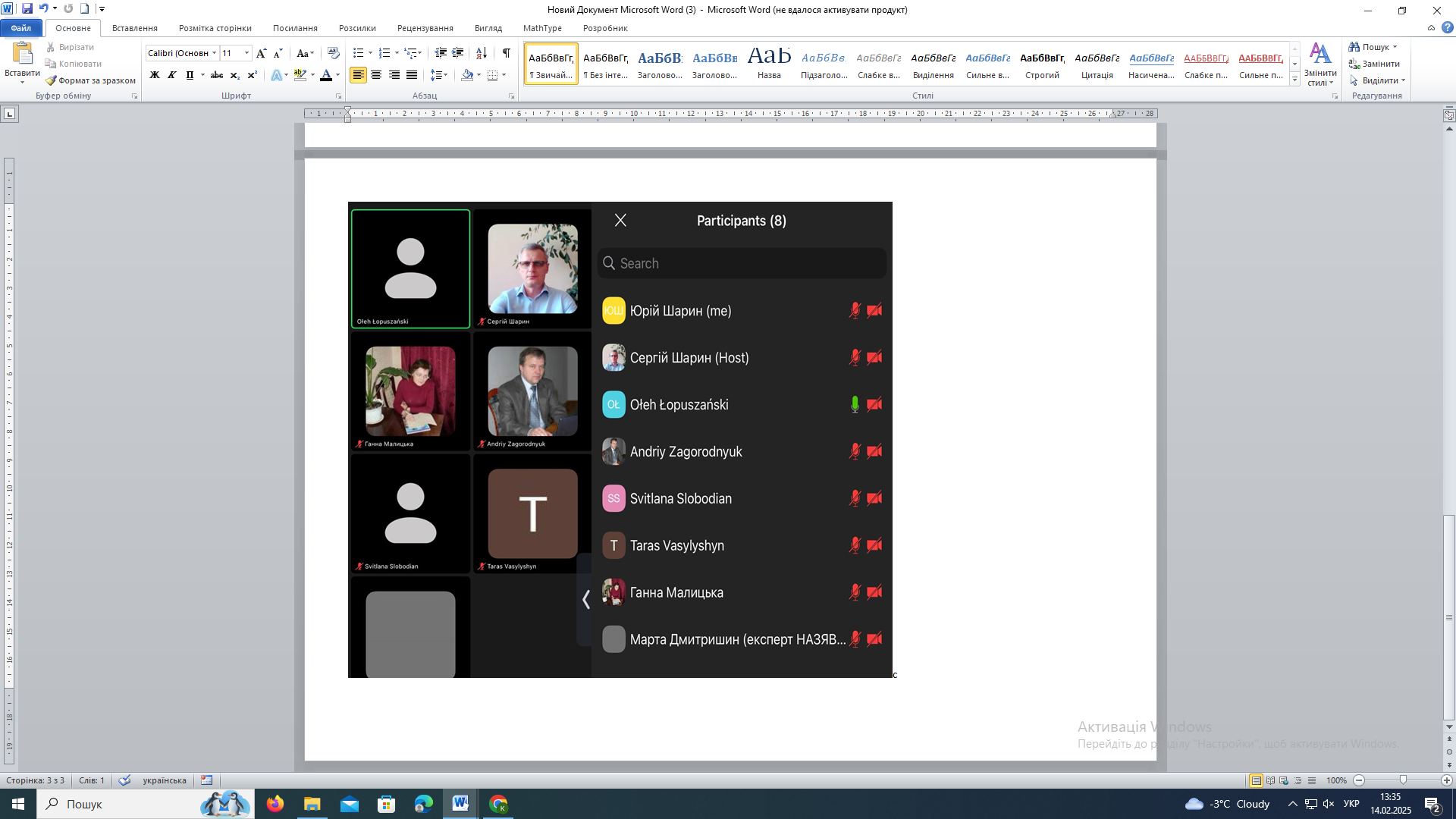Click the Clear Formatting icon
Viewport: 1456px width, 819px height.
pos(333,53)
